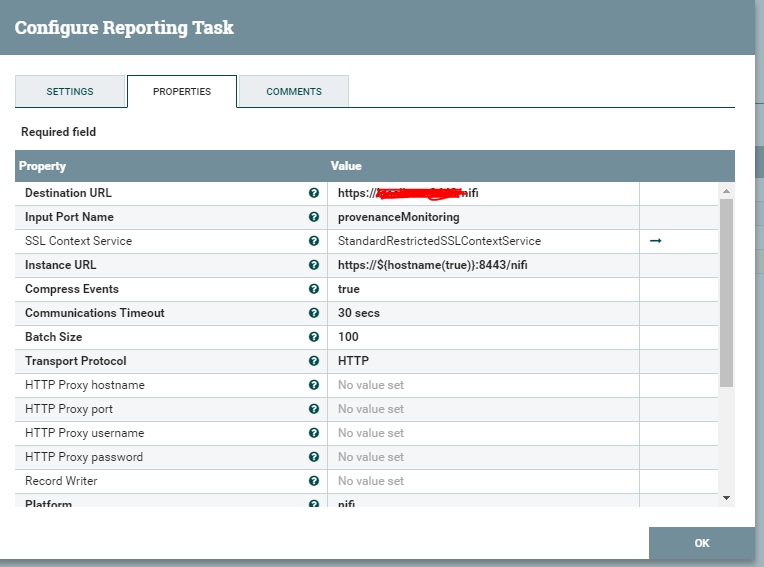
Task: Edit the Batch Size value 100
Action: coord(482,337)
